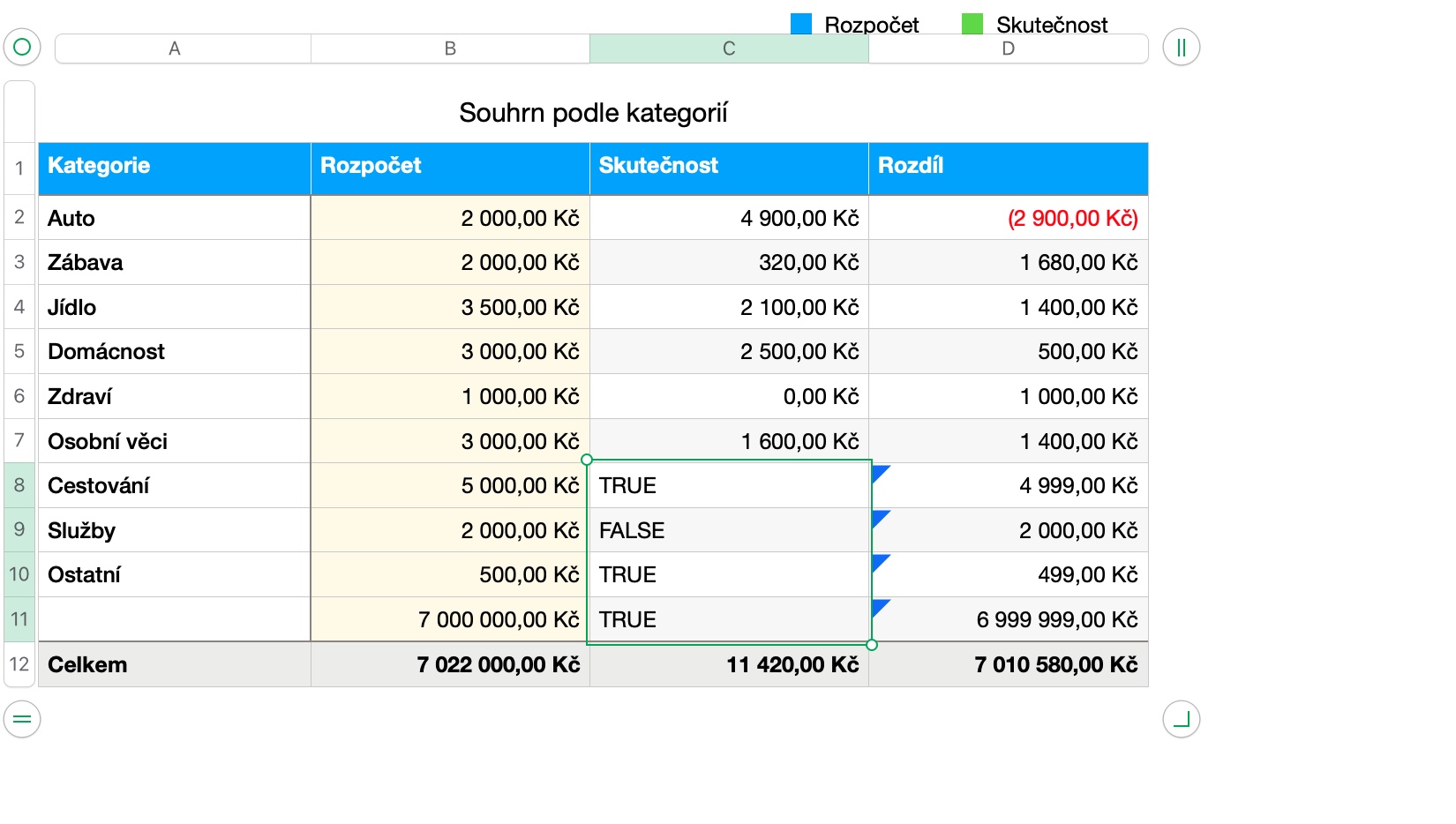Click the table resize corner handle
The image size is (1456, 824).
(x=1181, y=719)
